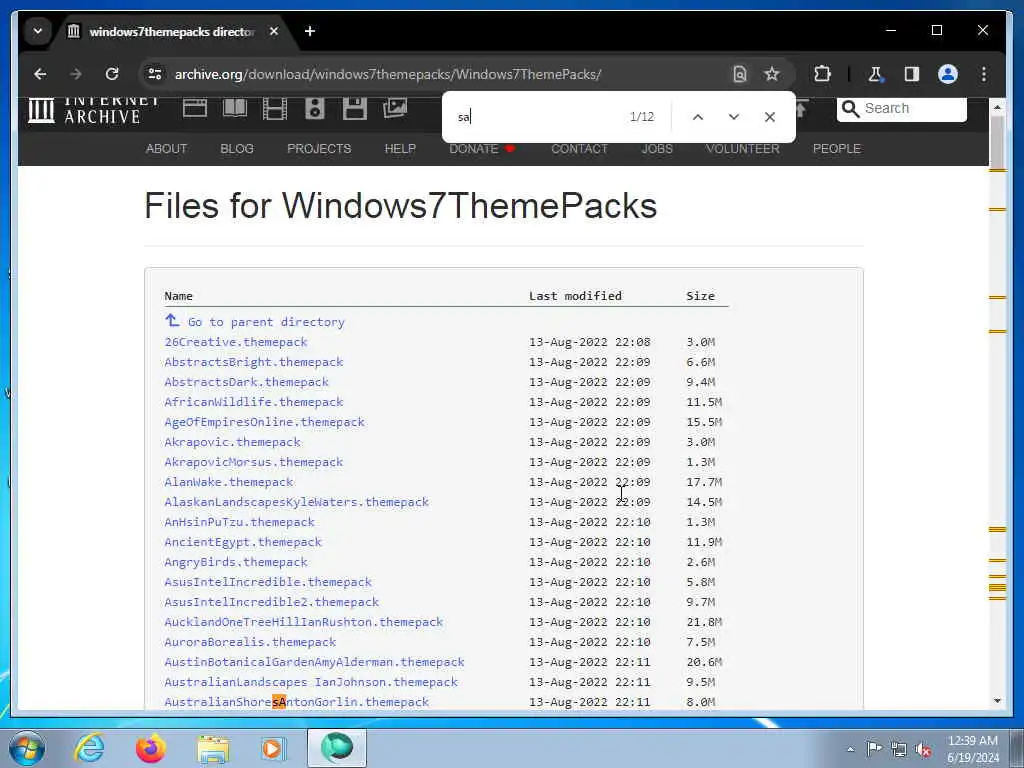Click Go to parent directory link
The height and width of the screenshot is (768, 1024).
click(x=255, y=321)
